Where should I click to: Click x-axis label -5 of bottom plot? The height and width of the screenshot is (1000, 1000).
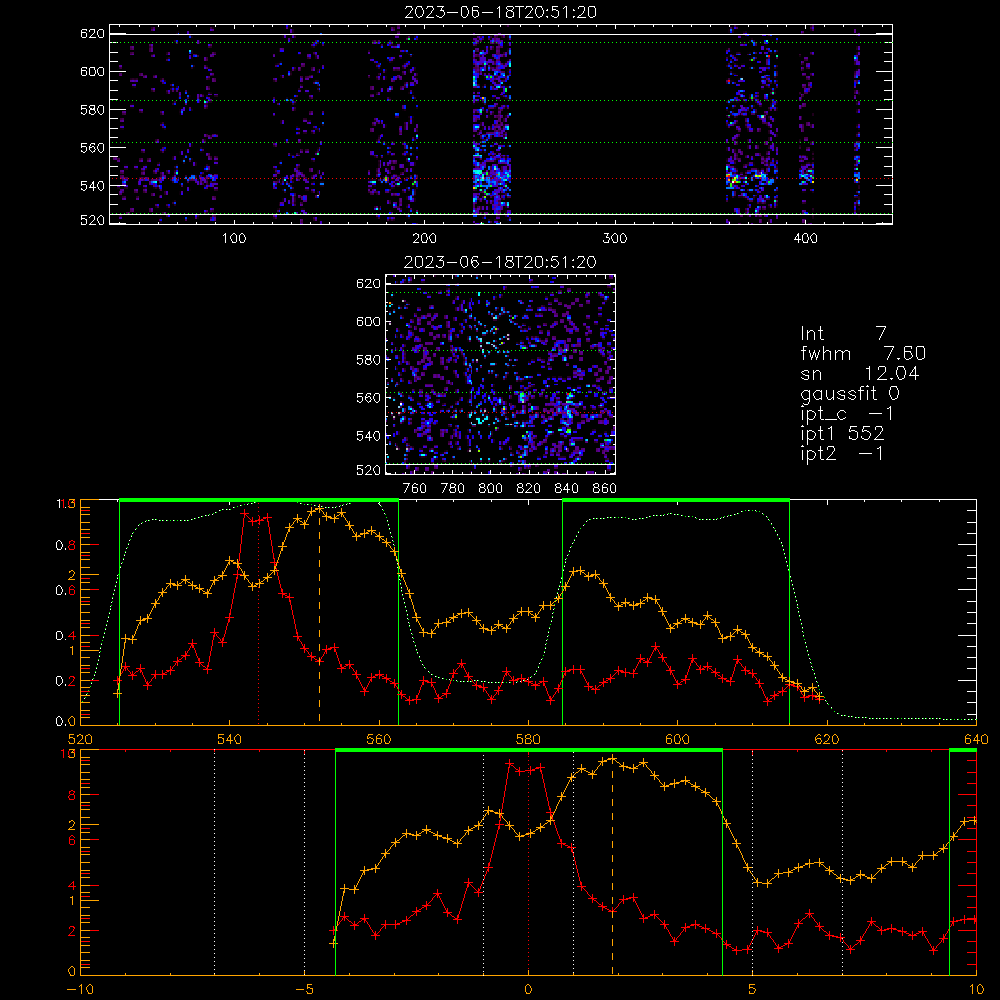click(x=304, y=990)
